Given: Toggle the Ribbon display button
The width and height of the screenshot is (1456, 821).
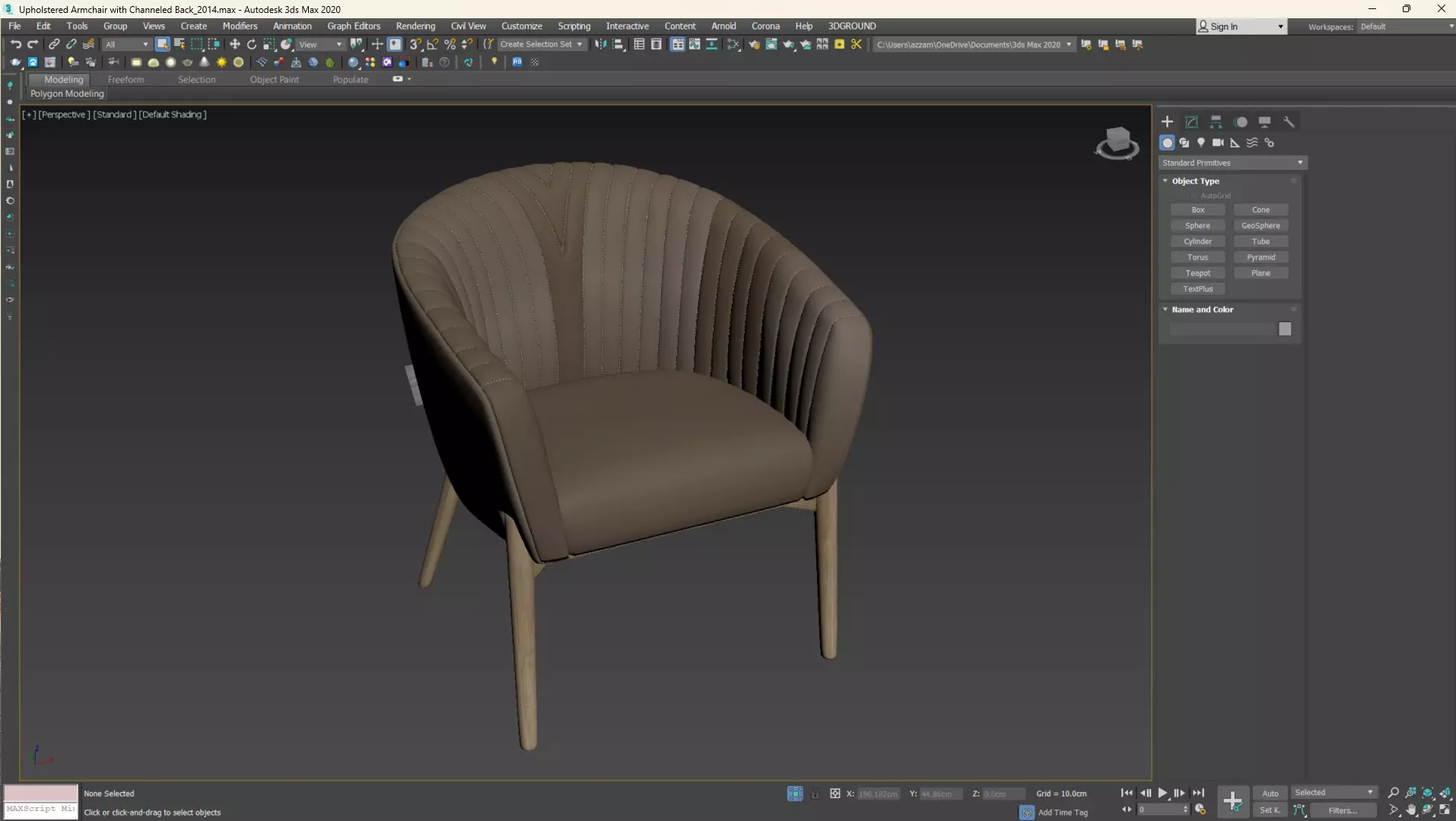Looking at the screenshot, I should [x=677, y=44].
